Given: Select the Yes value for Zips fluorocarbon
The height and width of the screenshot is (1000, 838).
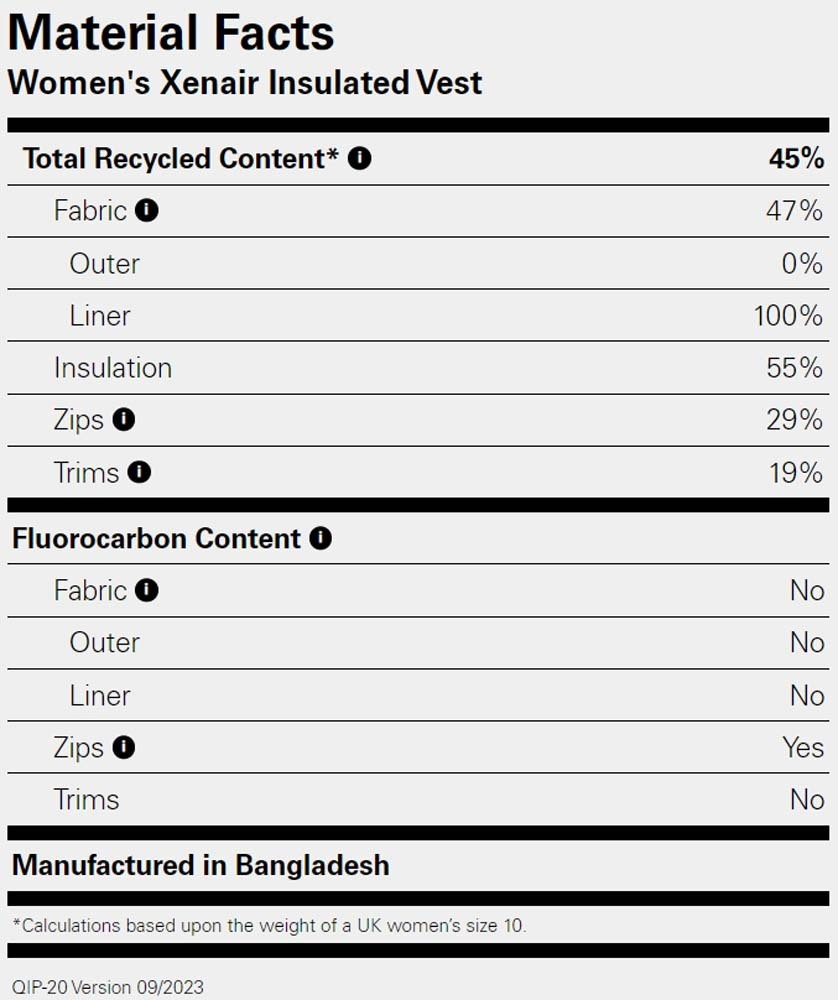Looking at the screenshot, I should coord(804,747).
